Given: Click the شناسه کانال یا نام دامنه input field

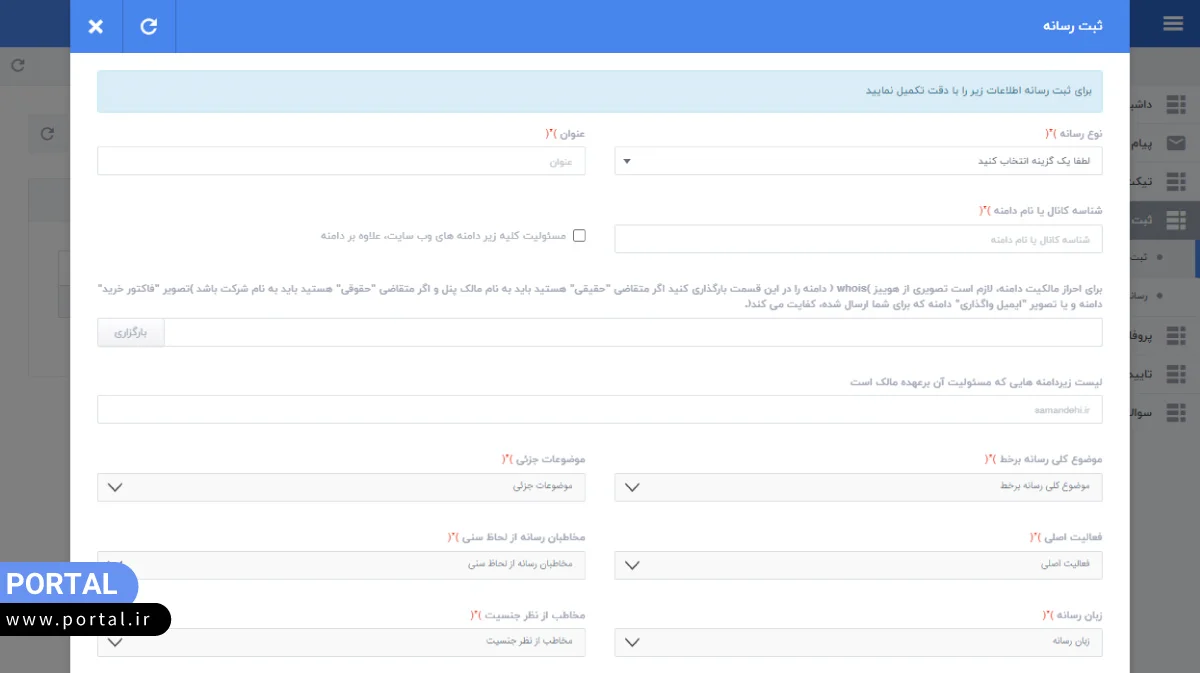Looking at the screenshot, I should point(858,238).
